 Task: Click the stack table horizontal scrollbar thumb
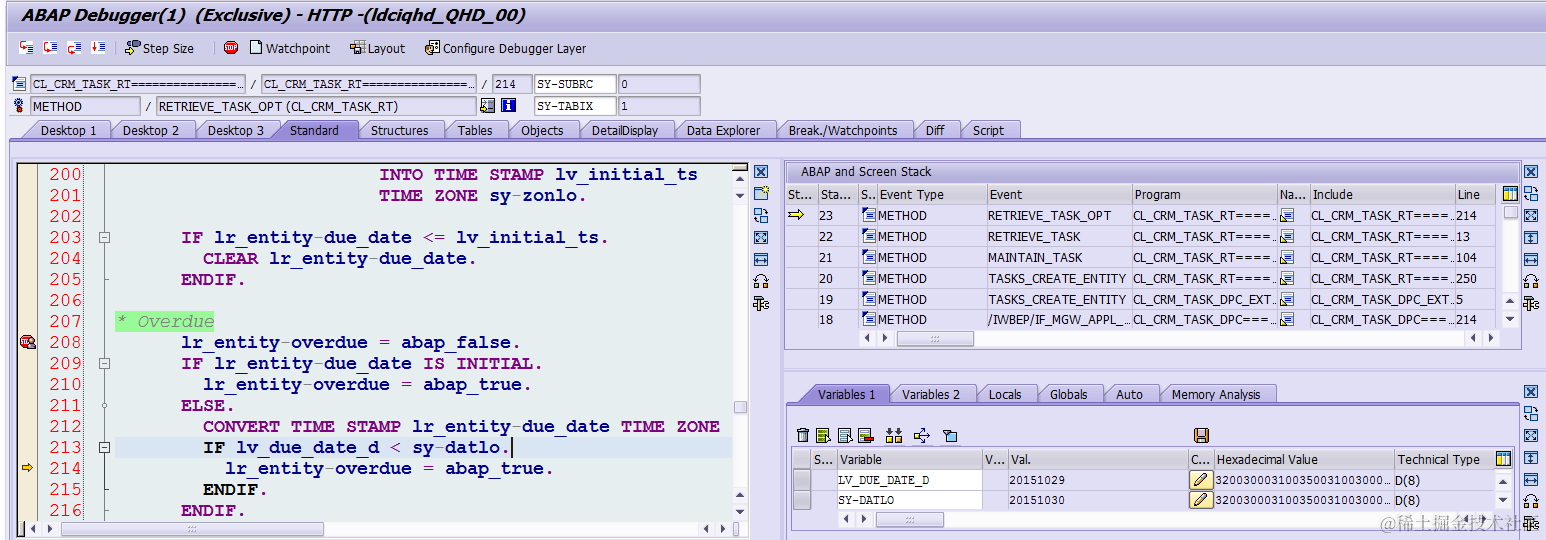[x=934, y=339]
